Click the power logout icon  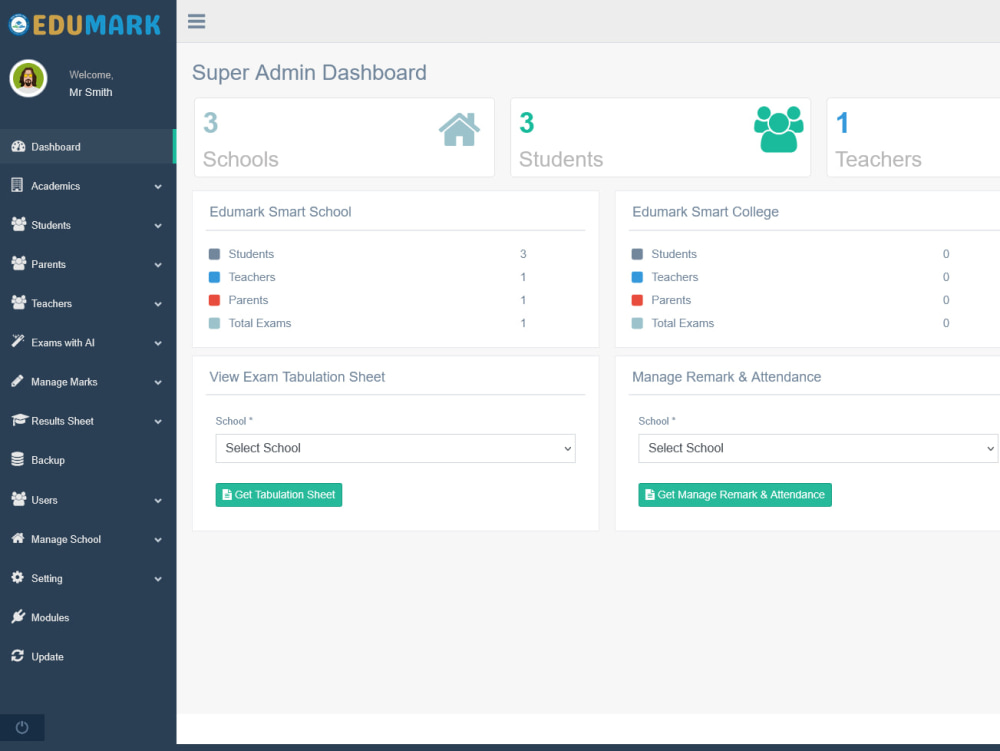[x=22, y=727]
